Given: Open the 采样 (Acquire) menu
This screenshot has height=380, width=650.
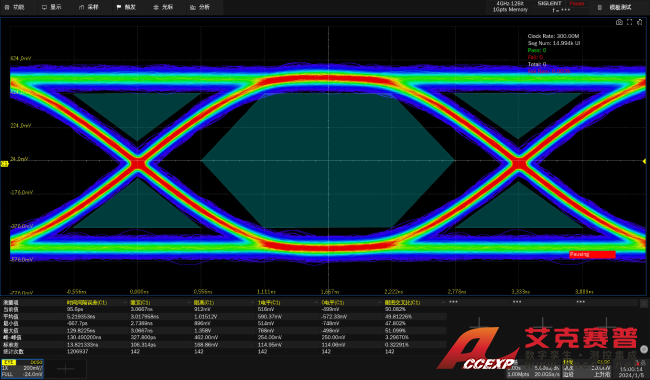Looking at the screenshot, I should point(89,7).
